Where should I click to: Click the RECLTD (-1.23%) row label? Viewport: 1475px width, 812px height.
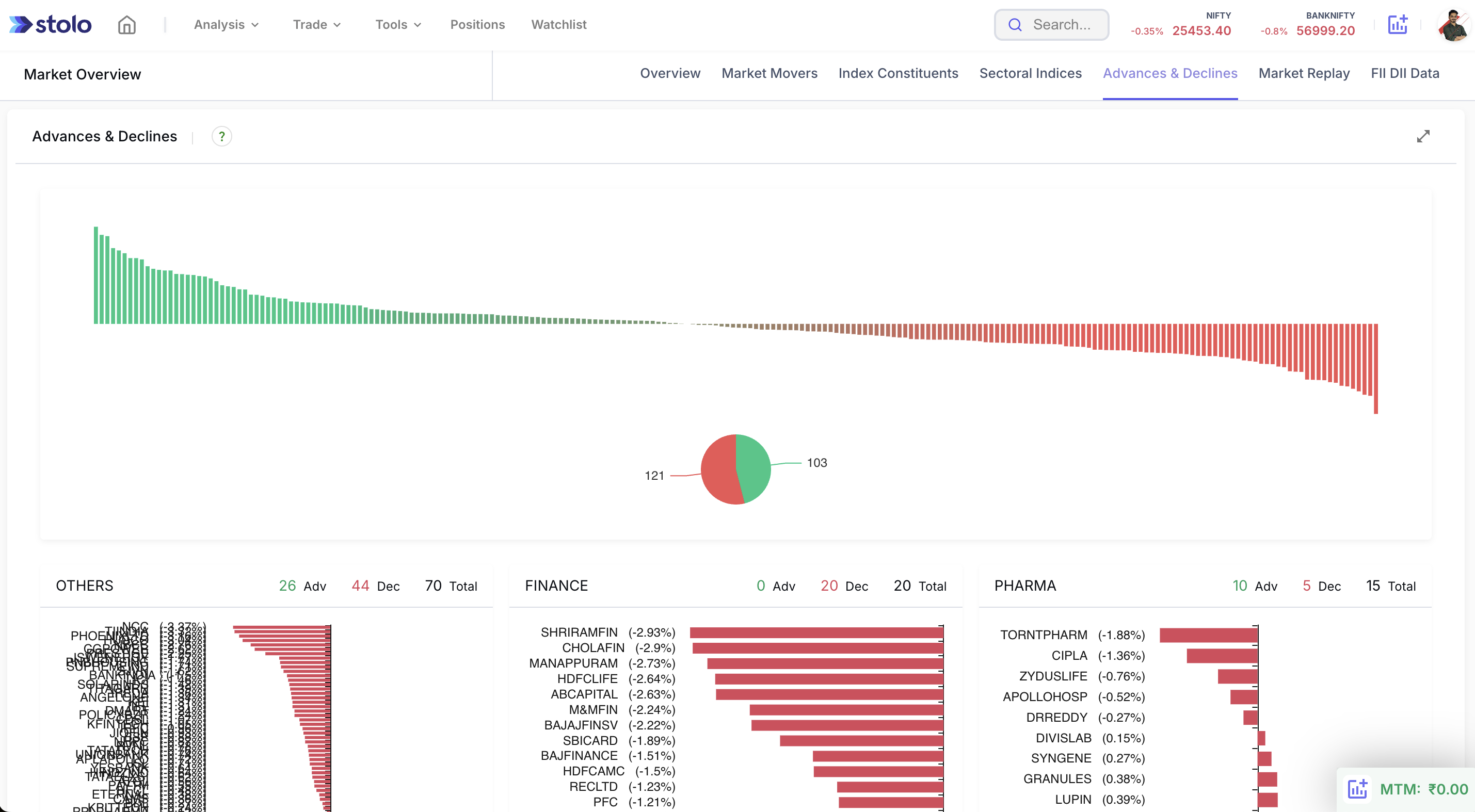(x=622, y=786)
